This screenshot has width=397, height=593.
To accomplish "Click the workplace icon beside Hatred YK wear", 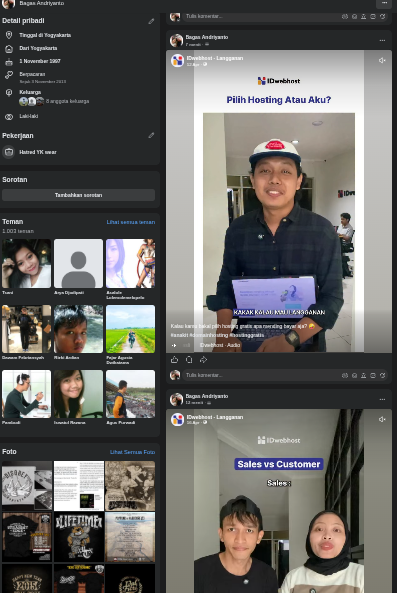I will coord(8,152).
